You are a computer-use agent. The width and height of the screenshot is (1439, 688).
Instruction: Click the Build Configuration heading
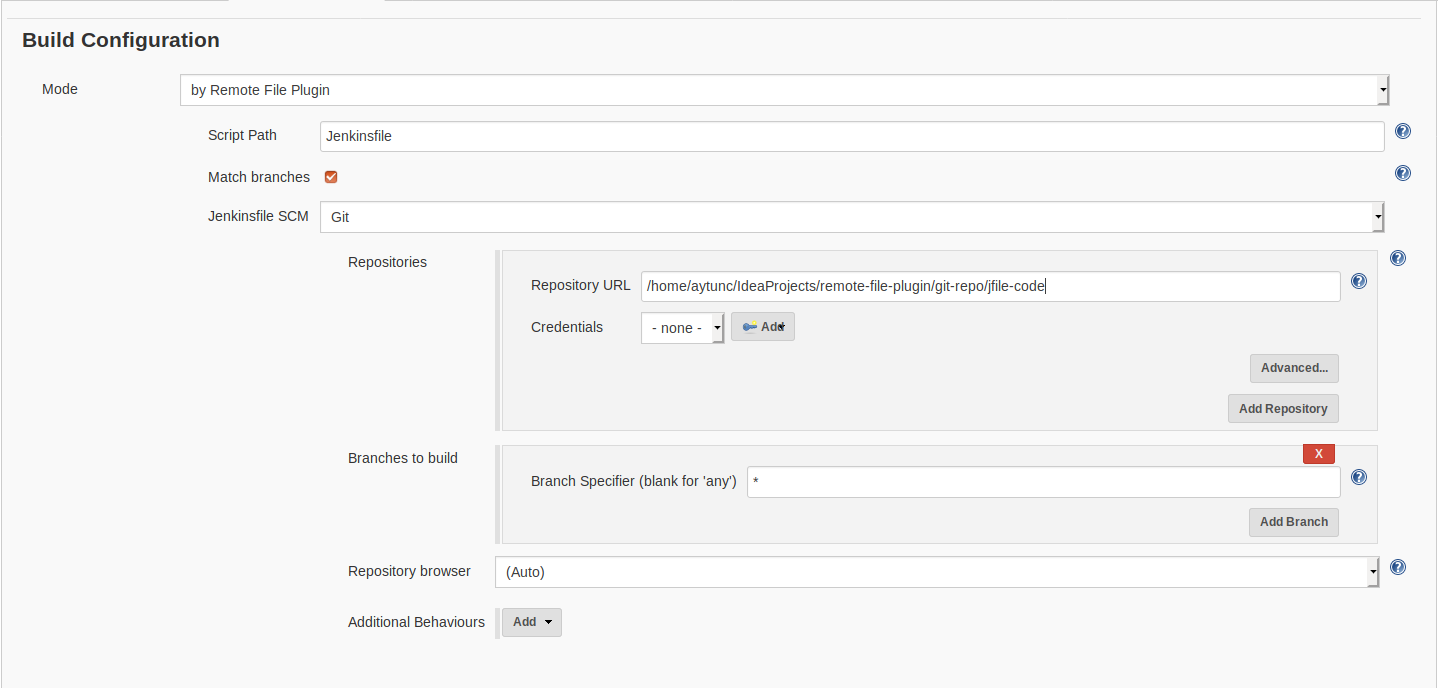121,40
